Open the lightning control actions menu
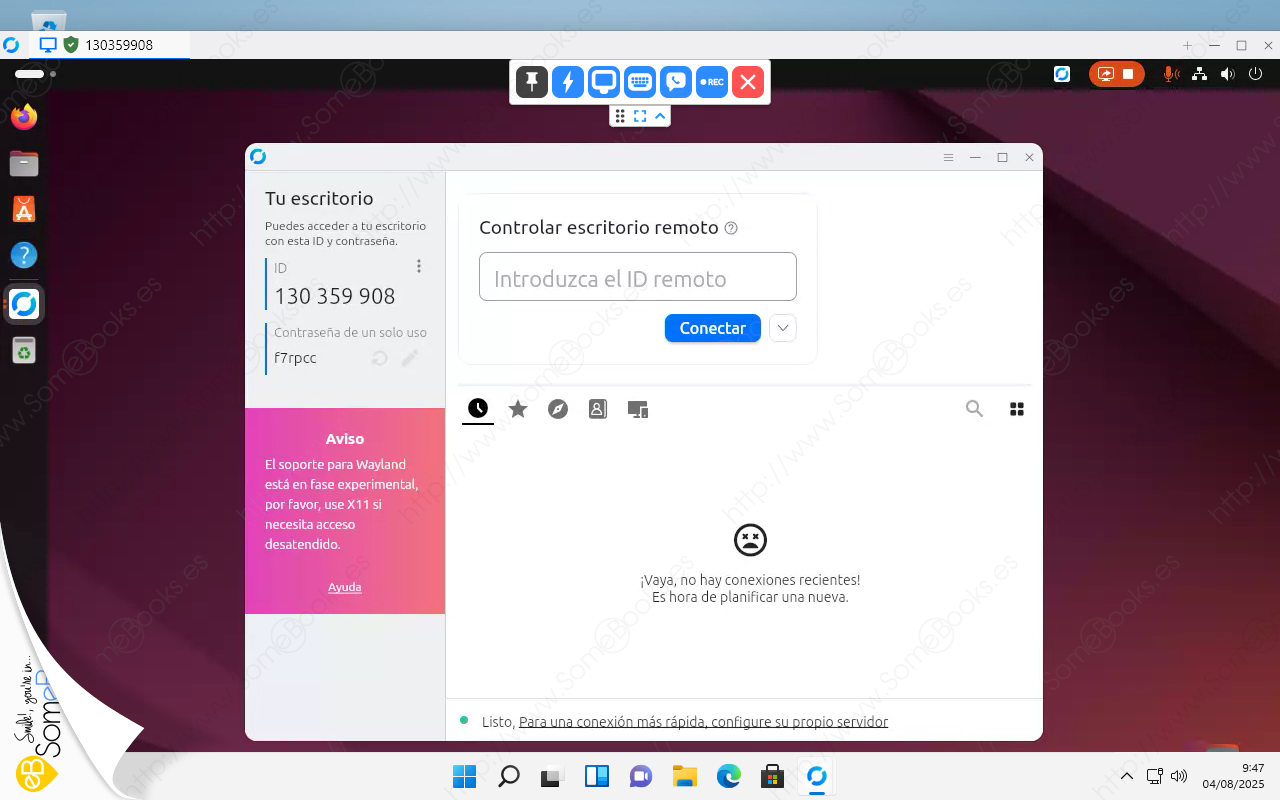The height and width of the screenshot is (800, 1280). coord(568,82)
